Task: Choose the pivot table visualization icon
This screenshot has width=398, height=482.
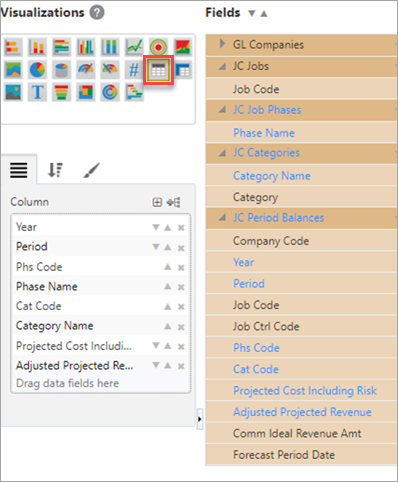Action: point(183,70)
